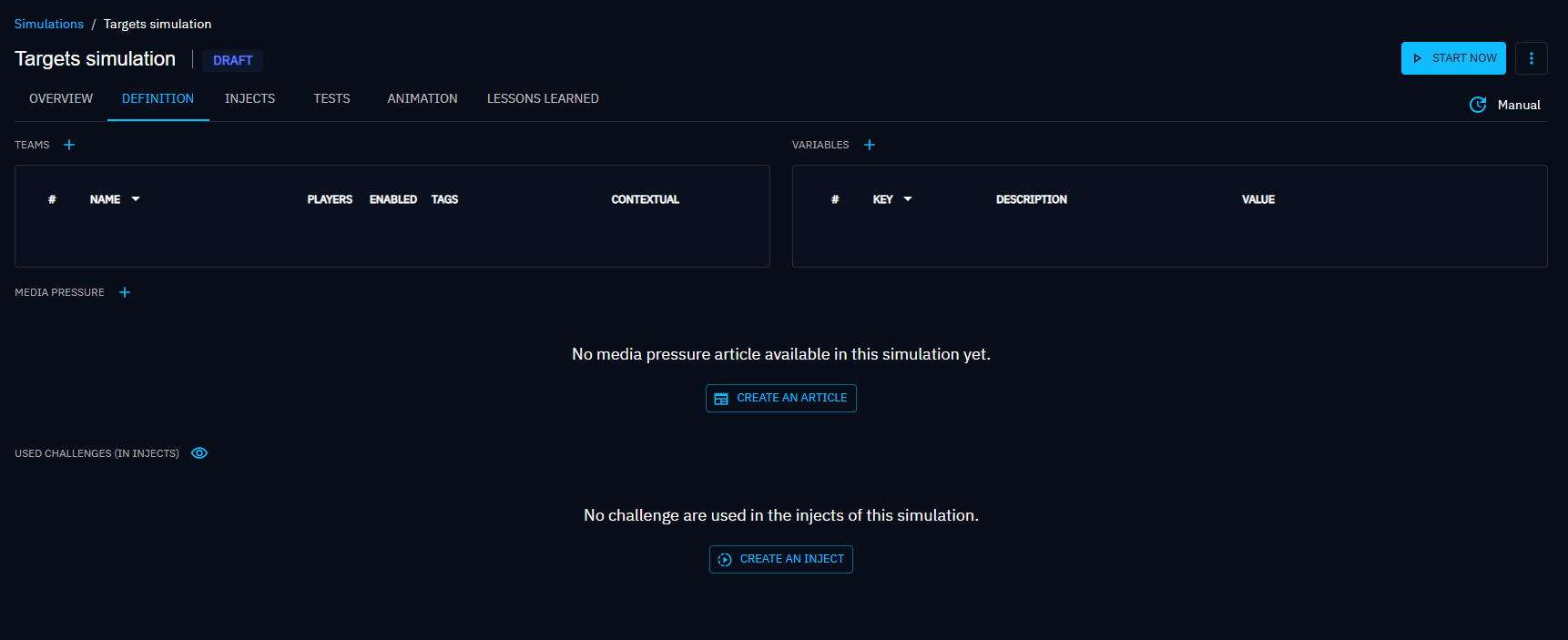The height and width of the screenshot is (640, 1568).
Task: Toggle used challenges visibility eye icon
Action: click(199, 453)
